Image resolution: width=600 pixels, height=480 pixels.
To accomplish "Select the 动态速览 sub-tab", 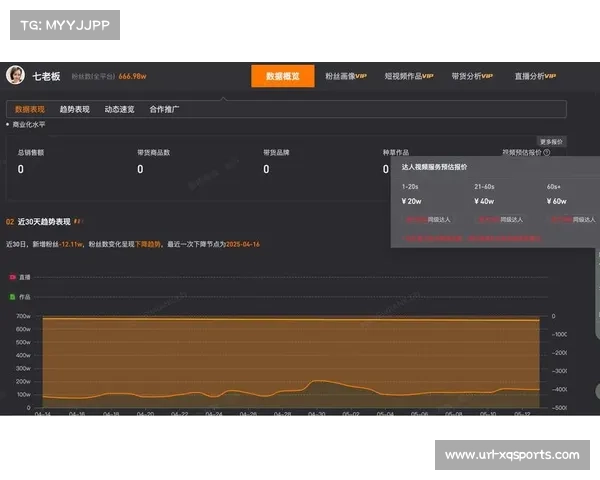I will pos(119,109).
